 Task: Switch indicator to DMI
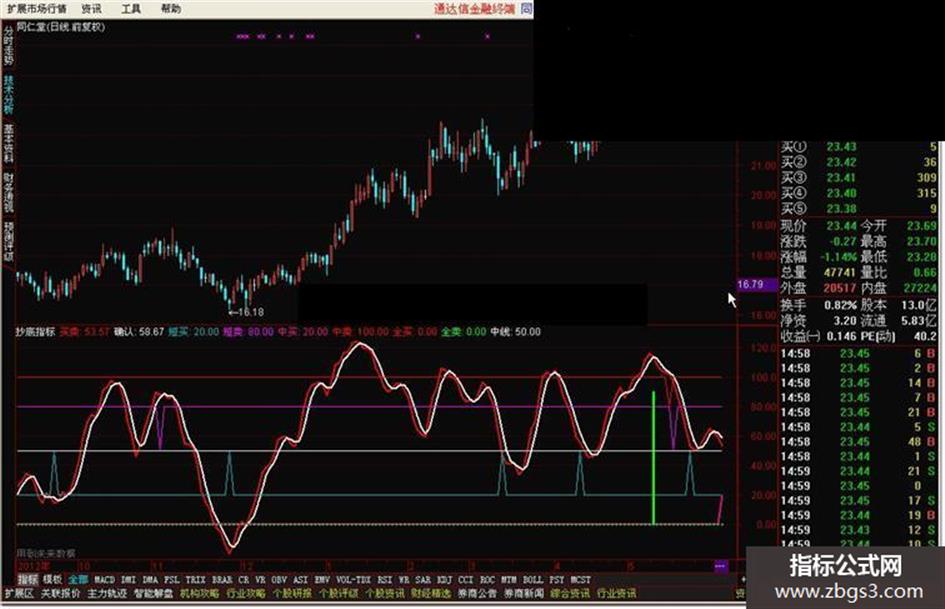128,579
